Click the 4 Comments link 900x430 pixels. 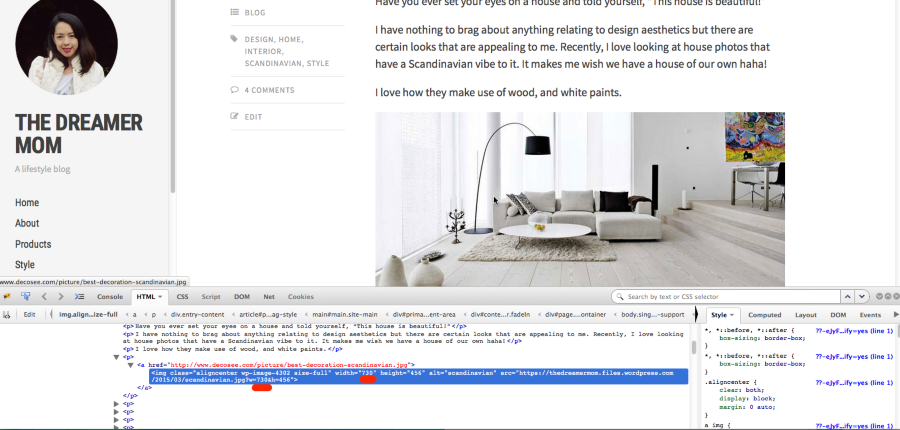[x=269, y=90]
